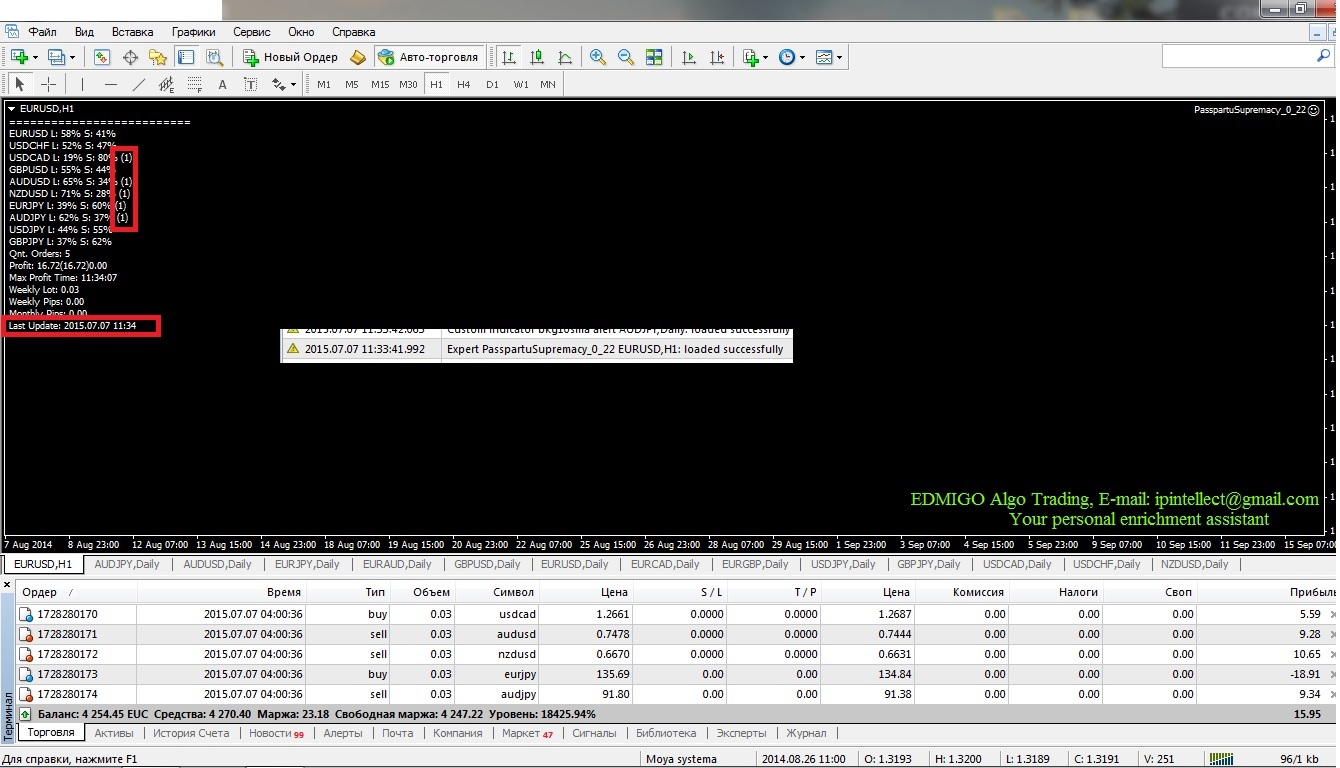The height and width of the screenshot is (768, 1340).
Task: Open the Сервис menu
Action: tap(252, 32)
